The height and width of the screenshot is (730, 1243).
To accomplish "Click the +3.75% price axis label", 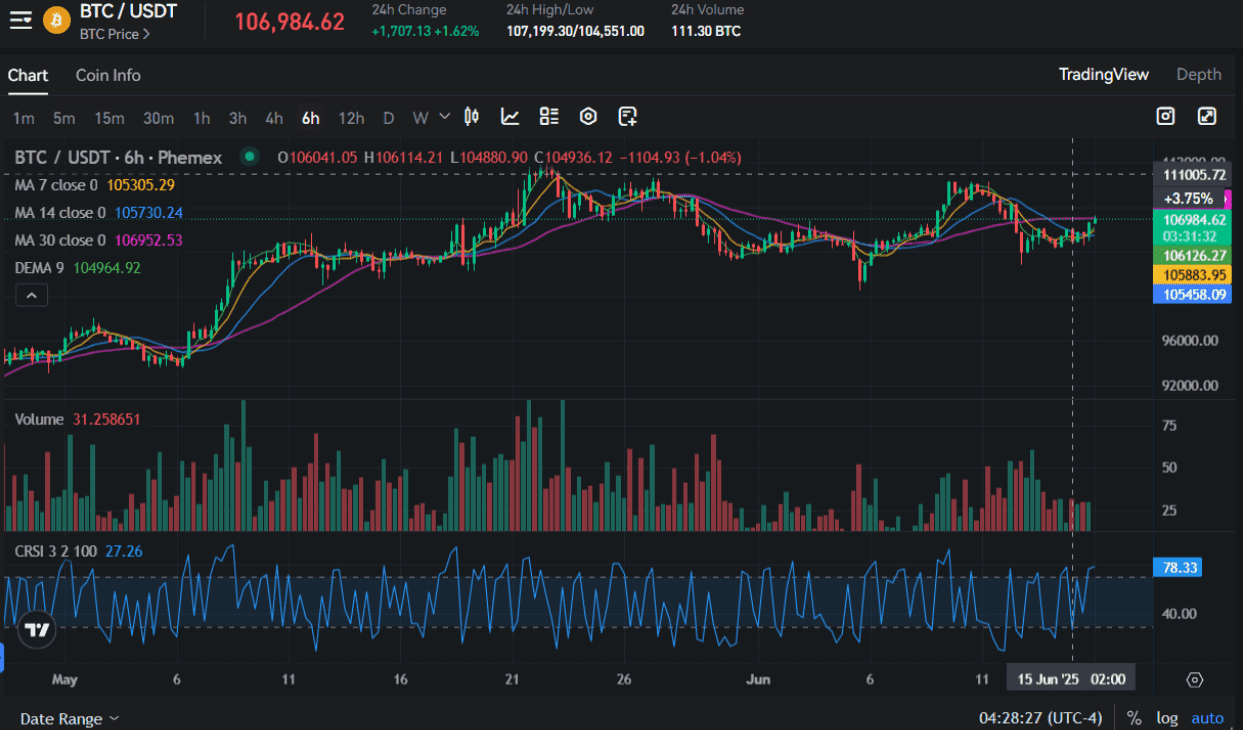I will (x=1189, y=198).
